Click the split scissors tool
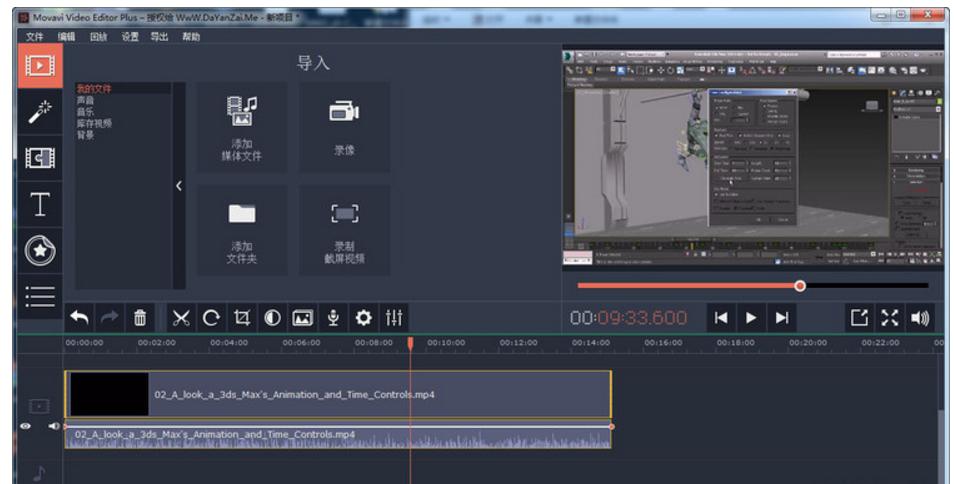 [x=180, y=318]
